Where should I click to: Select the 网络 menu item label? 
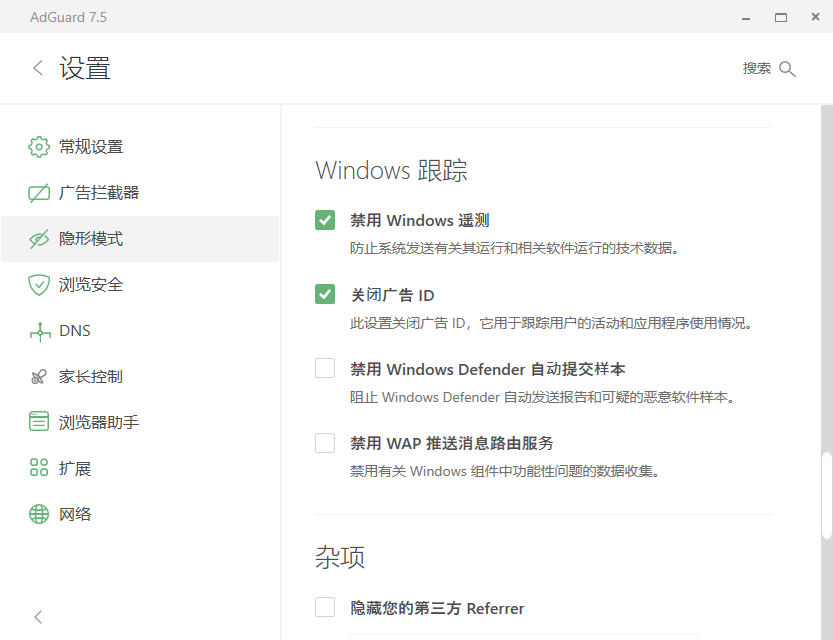[75, 515]
